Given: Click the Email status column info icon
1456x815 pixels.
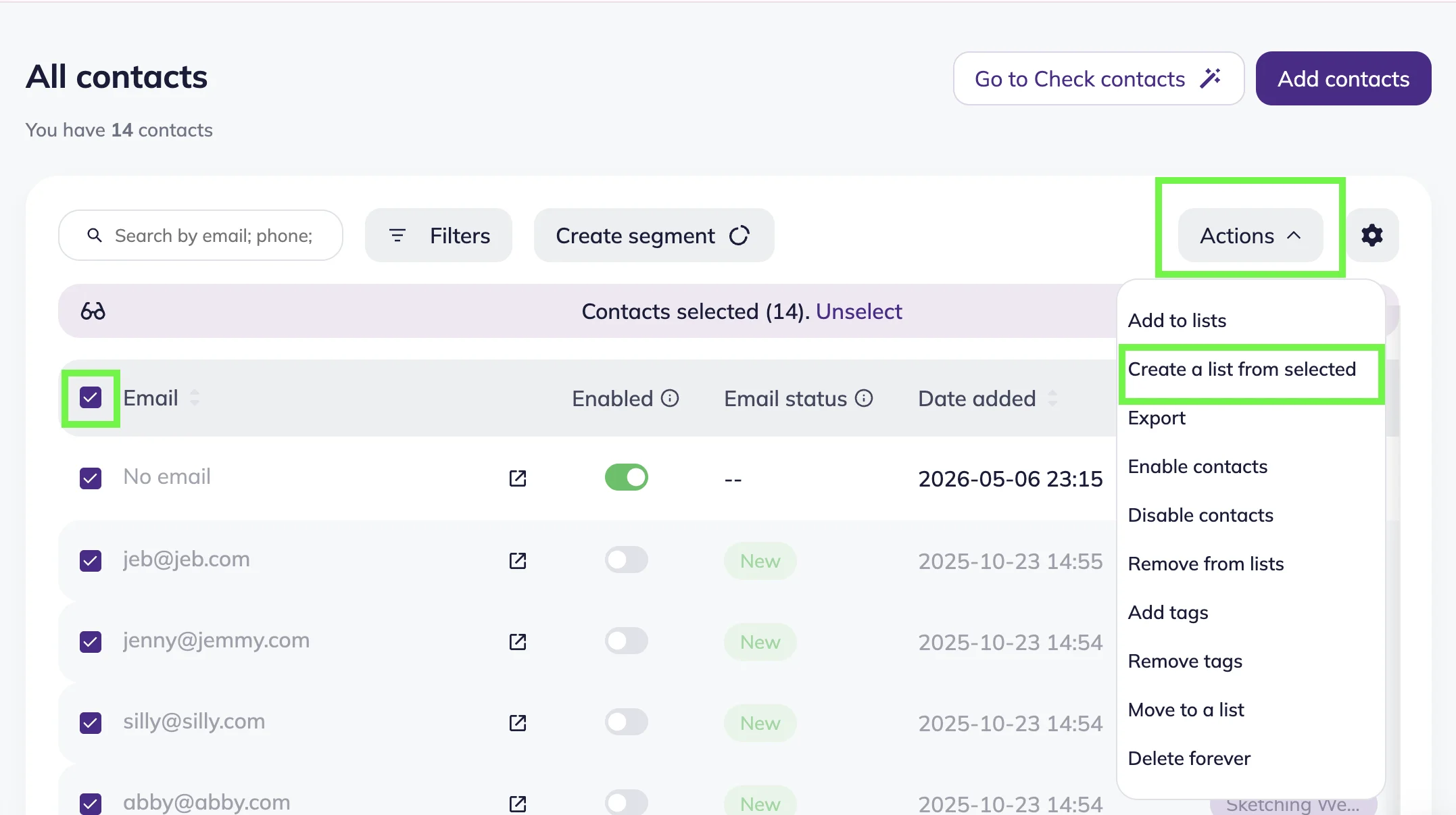Looking at the screenshot, I should [864, 398].
